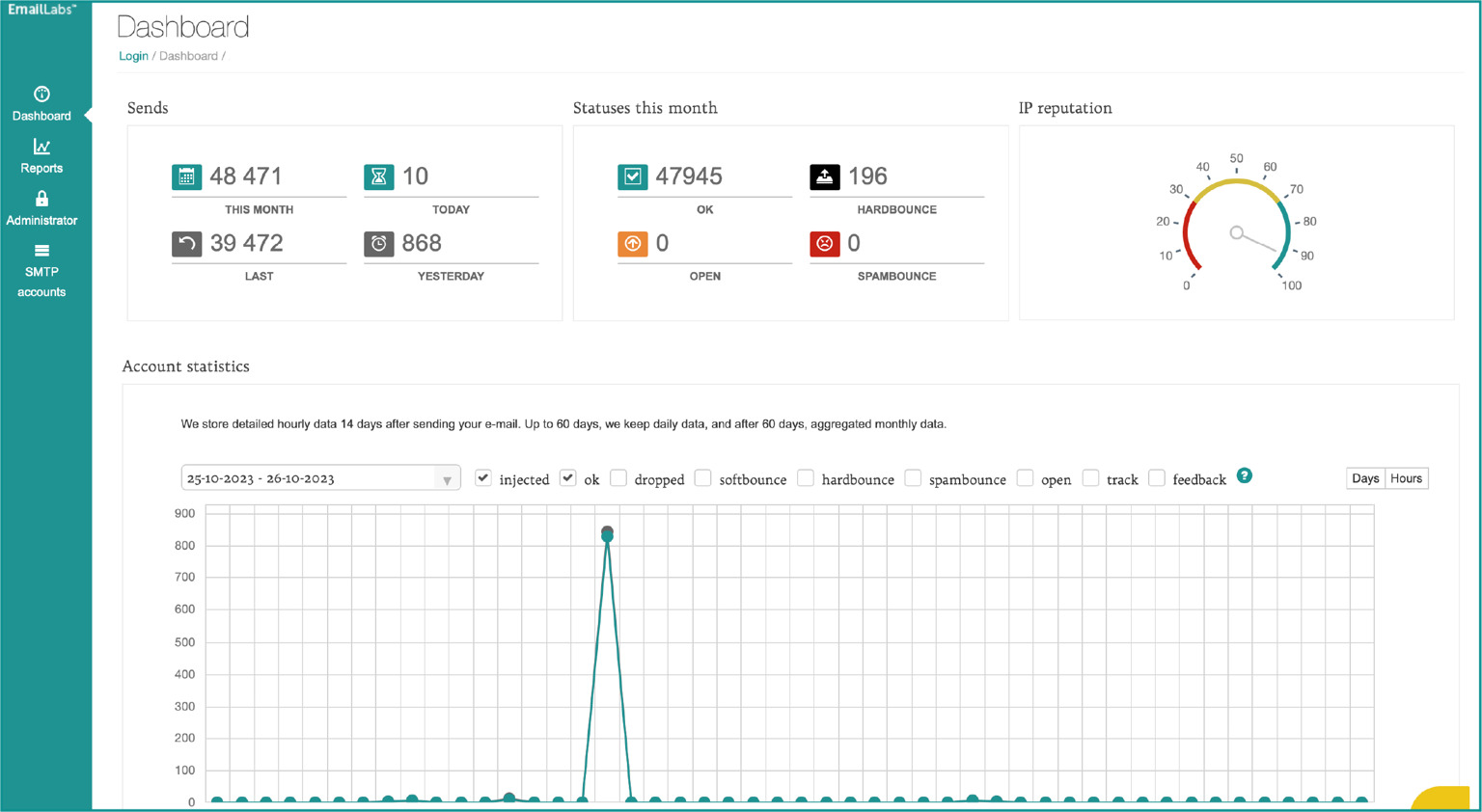Click the OK checkmark status icon
The image size is (1482, 812).
[632, 176]
